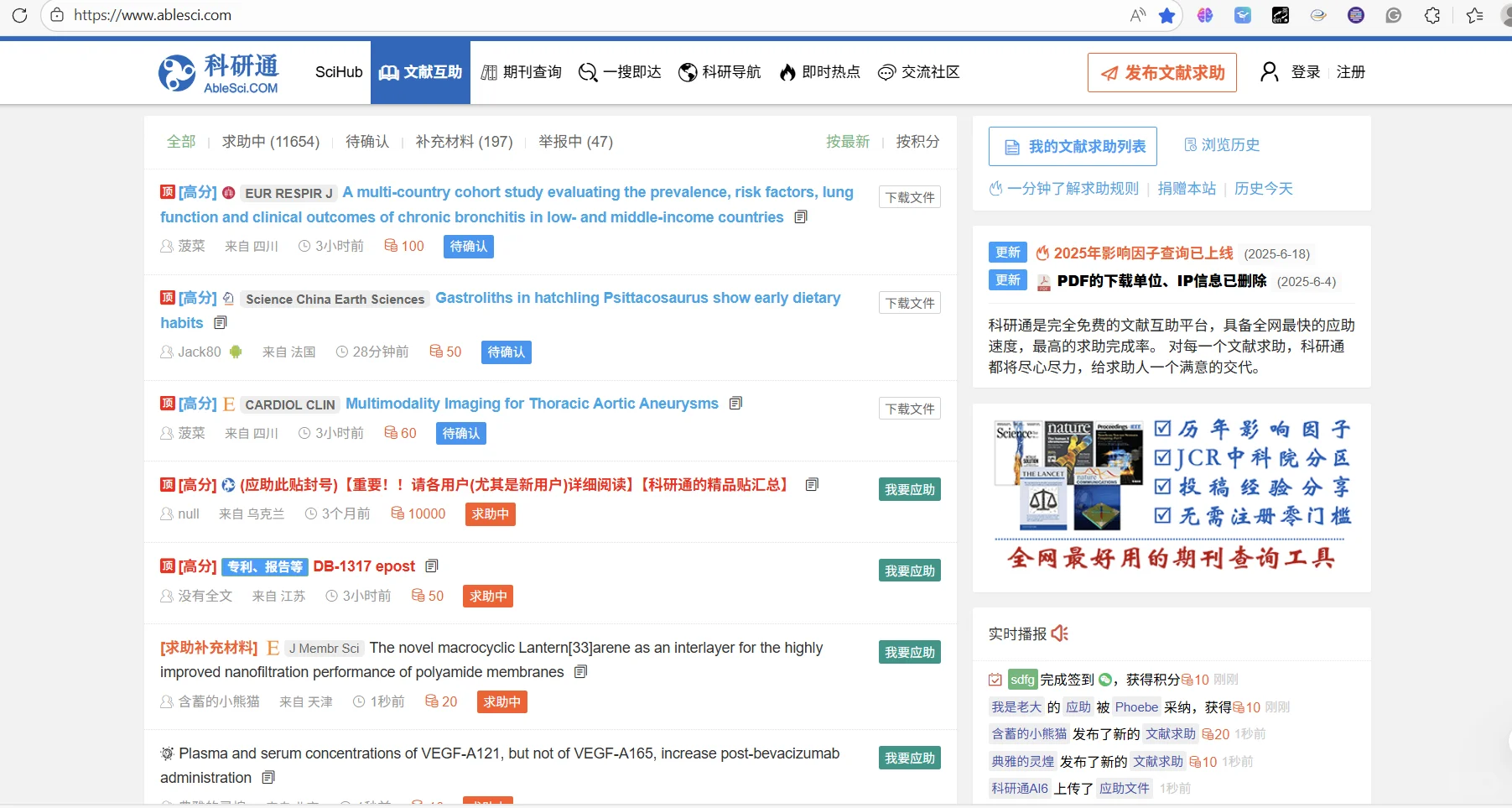Click user Phoebe in the live feed
Viewport: 1512px width, 808px height.
pyautogui.click(x=1136, y=707)
